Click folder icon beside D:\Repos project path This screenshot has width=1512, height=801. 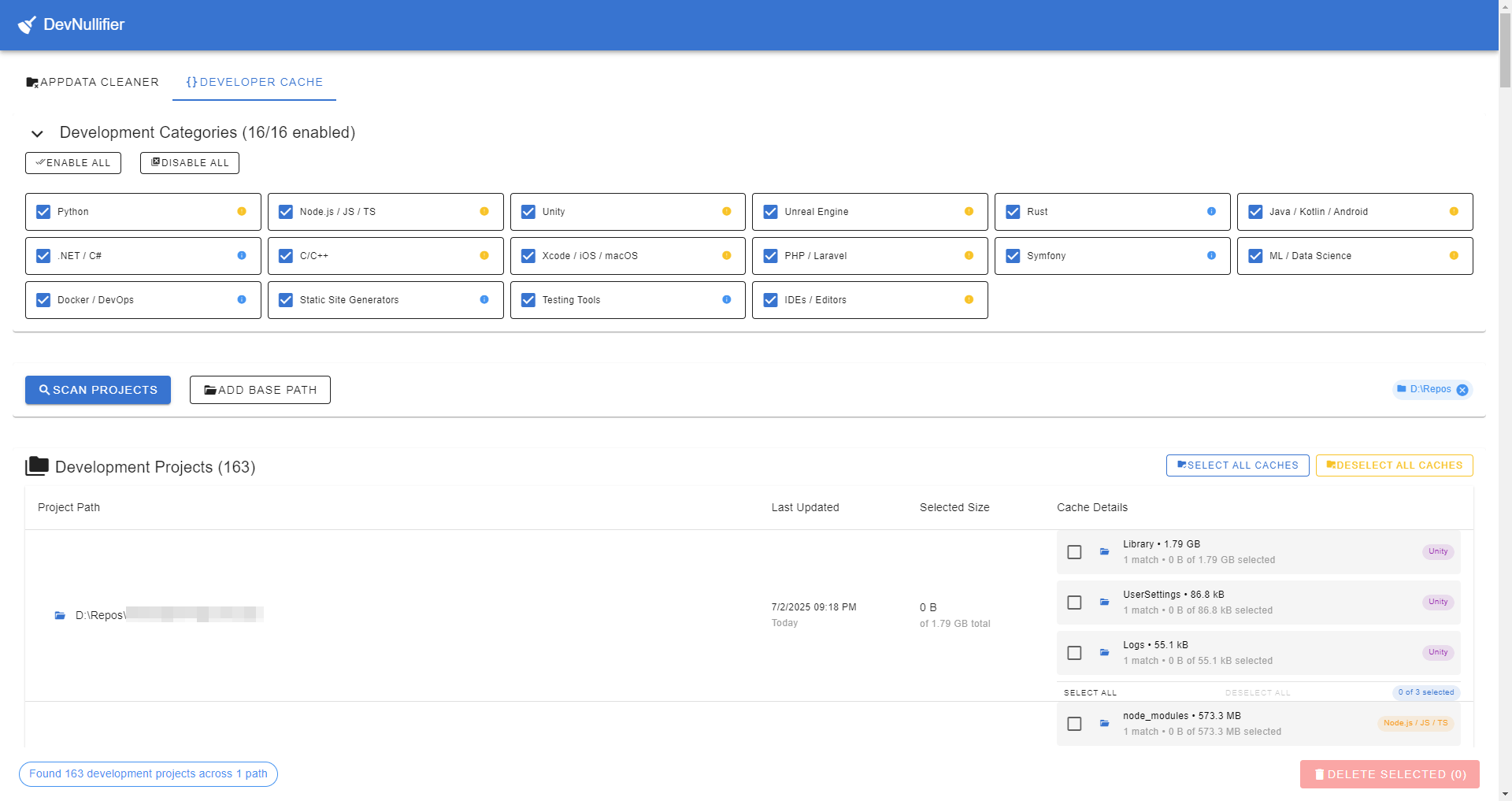[60, 615]
